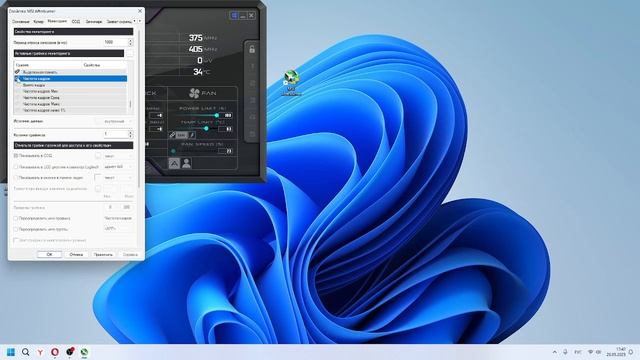Switch to the screenshot capture tab

pos(119,21)
